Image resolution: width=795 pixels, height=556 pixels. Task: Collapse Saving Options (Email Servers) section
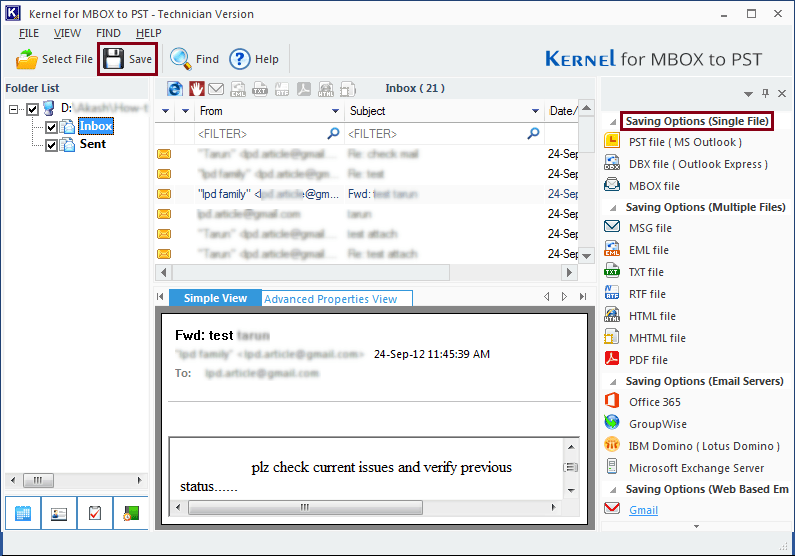(613, 382)
